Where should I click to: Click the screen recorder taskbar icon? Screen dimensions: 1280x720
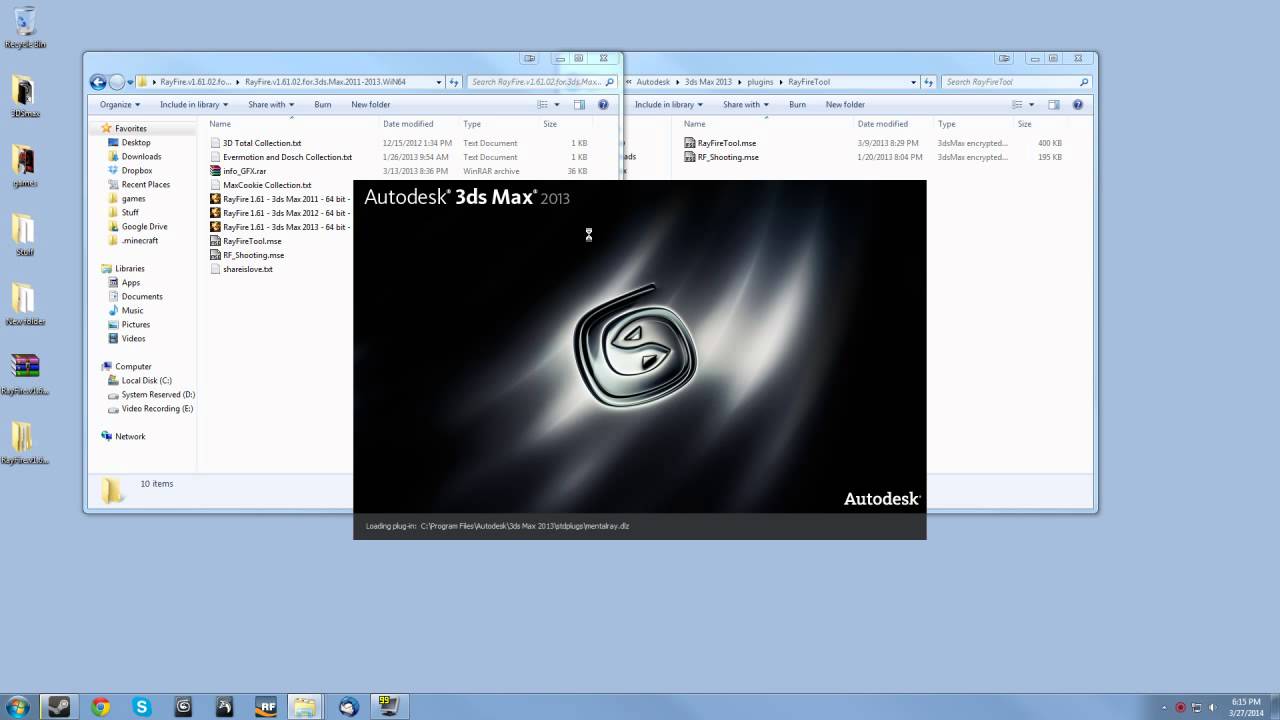(388, 706)
